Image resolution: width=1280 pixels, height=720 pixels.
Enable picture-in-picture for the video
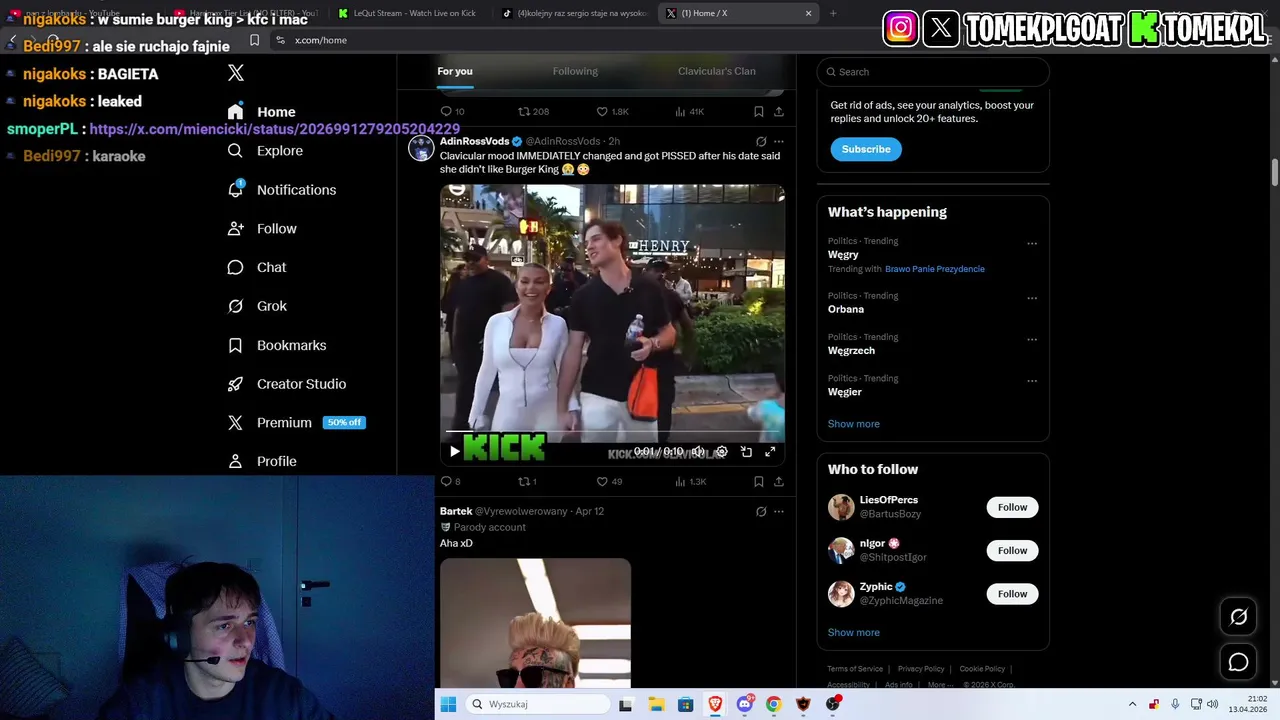pyautogui.click(x=746, y=452)
